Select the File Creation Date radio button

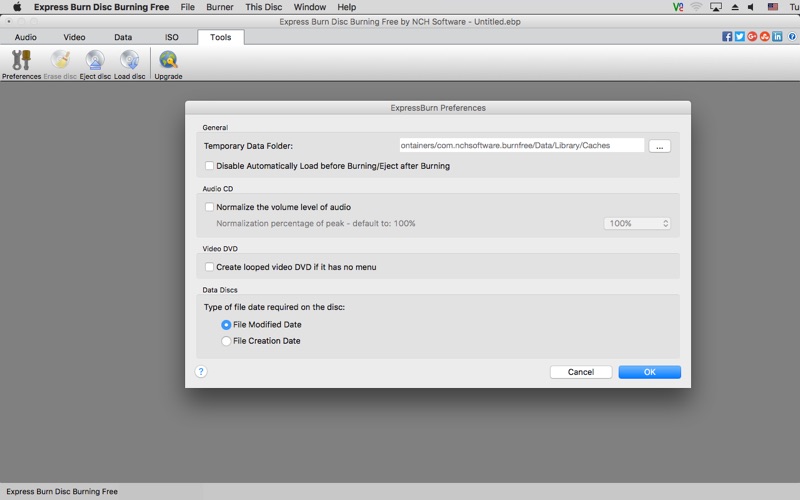click(x=226, y=341)
